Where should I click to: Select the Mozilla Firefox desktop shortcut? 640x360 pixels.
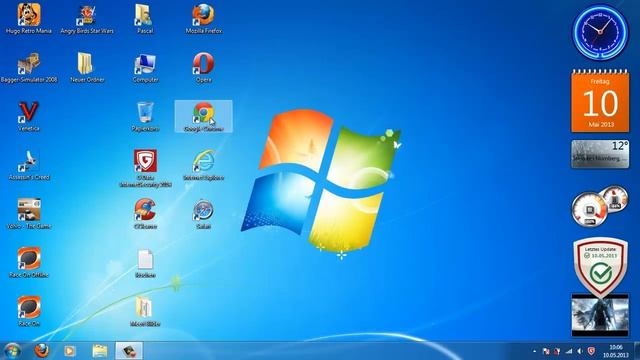(203, 19)
